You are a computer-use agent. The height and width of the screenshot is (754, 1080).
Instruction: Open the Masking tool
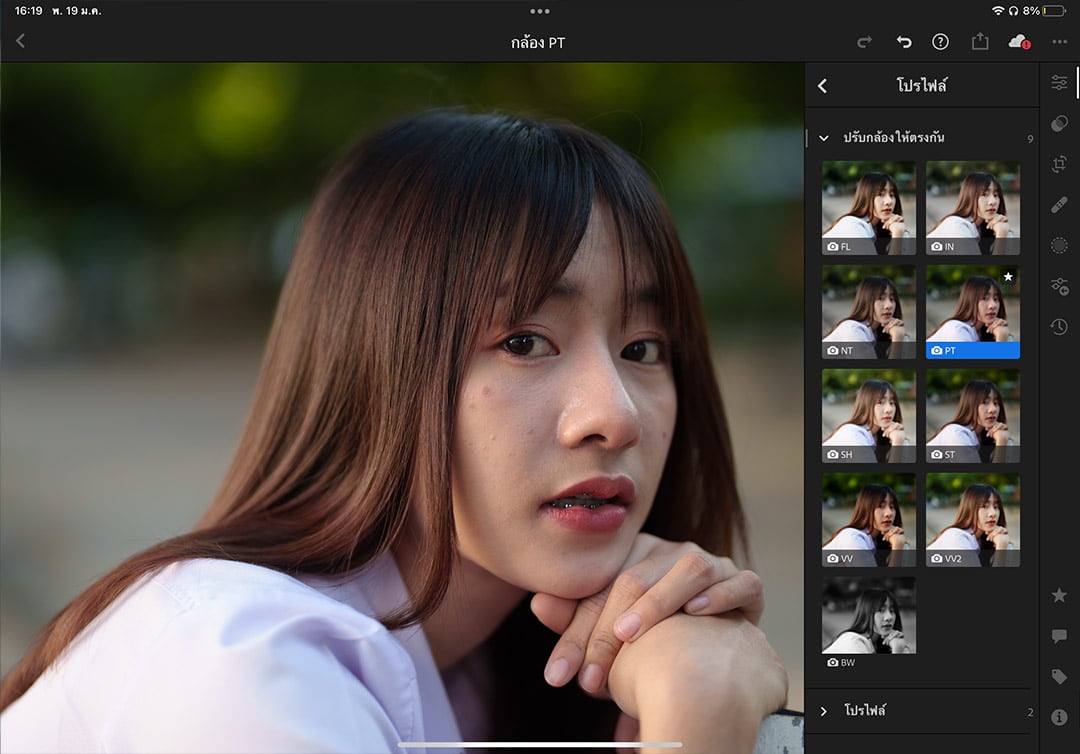click(1059, 245)
